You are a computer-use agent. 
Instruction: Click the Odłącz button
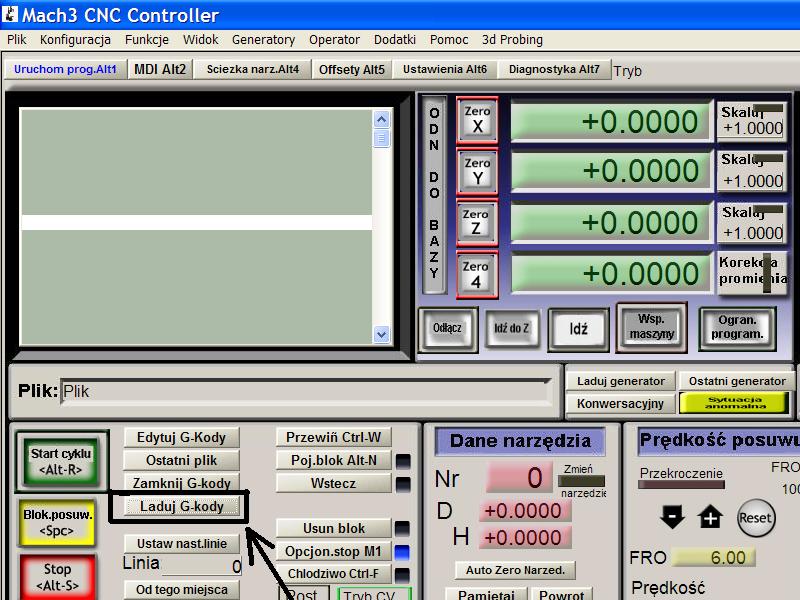point(447,329)
